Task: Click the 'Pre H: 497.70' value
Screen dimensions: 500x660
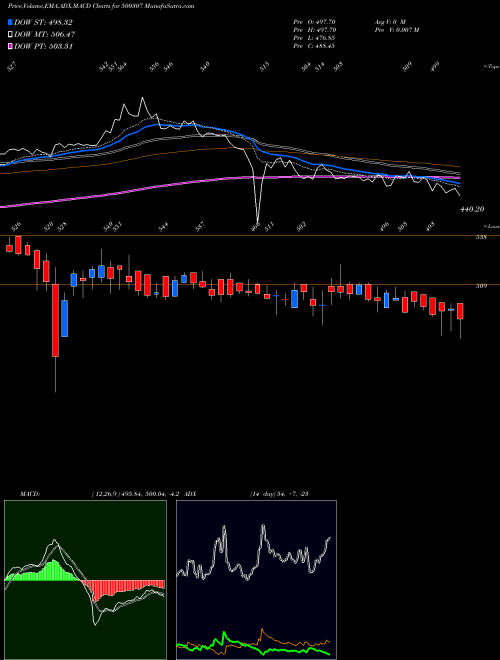Action: click(314, 30)
